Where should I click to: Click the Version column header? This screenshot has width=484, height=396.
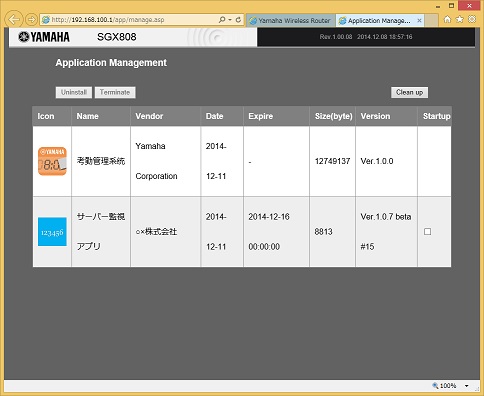pyautogui.click(x=386, y=116)
